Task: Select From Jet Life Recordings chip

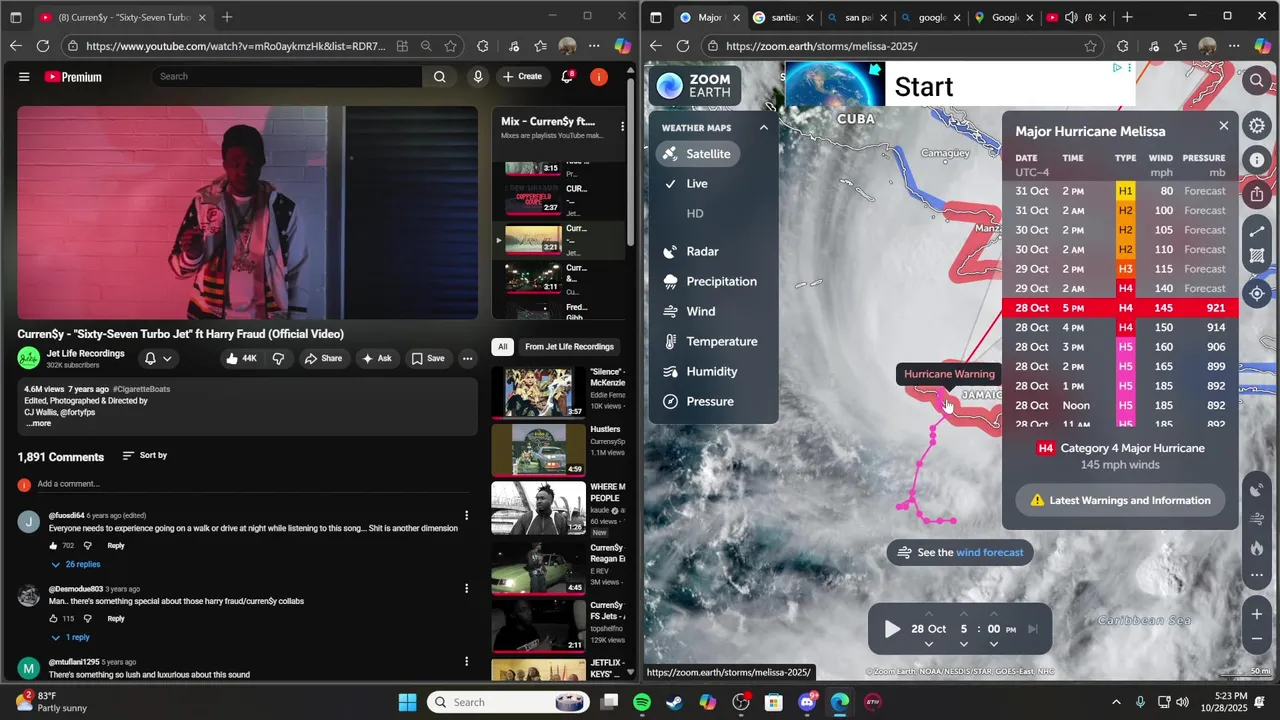Action: click(x=569, y=347)
